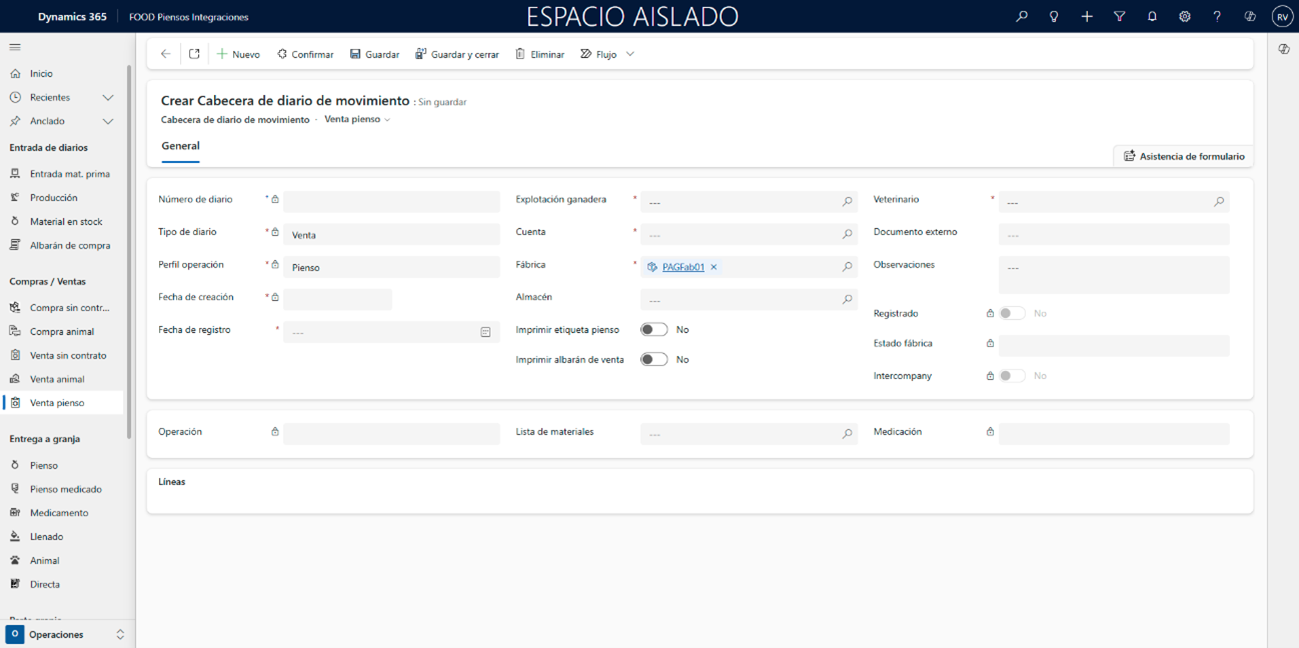
Task: Enable Imprimir albarán de venta toggle
Action: [654, 360]
